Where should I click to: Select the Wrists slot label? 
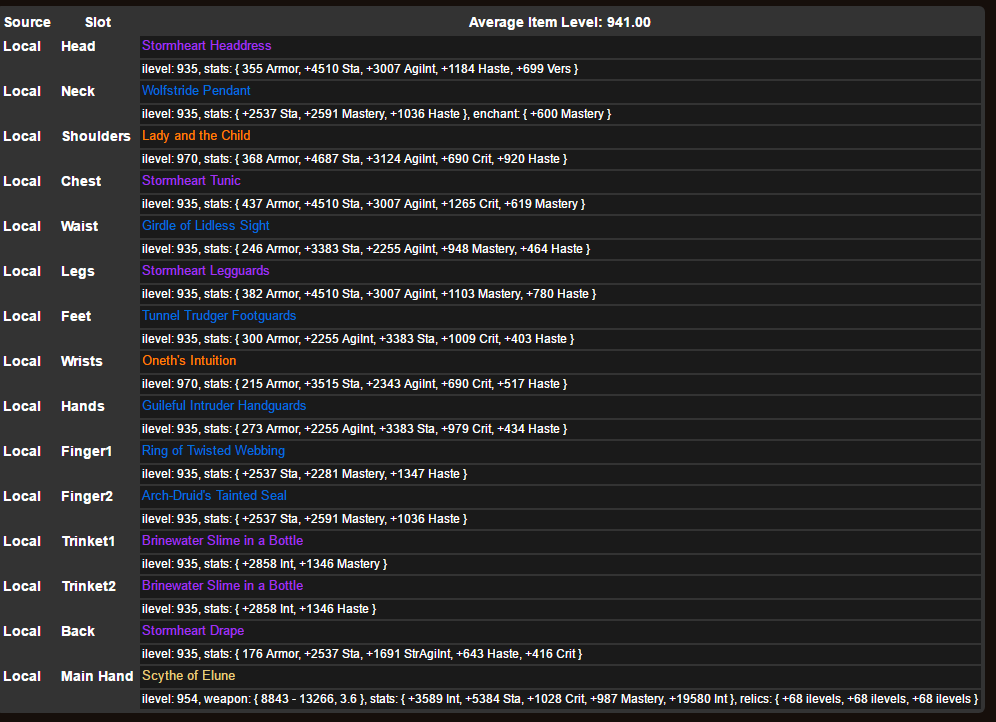(81, 361)
